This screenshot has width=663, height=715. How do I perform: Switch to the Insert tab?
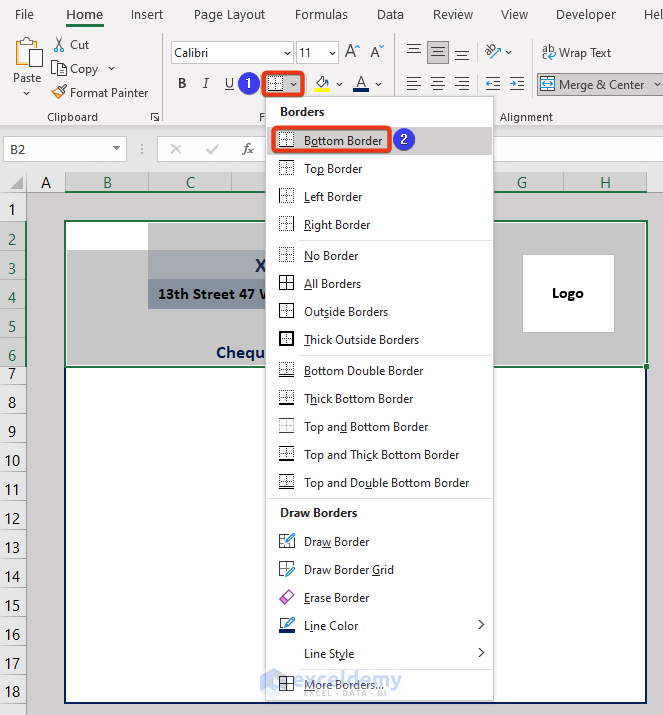pyautogui.click(x=146, y=15)
